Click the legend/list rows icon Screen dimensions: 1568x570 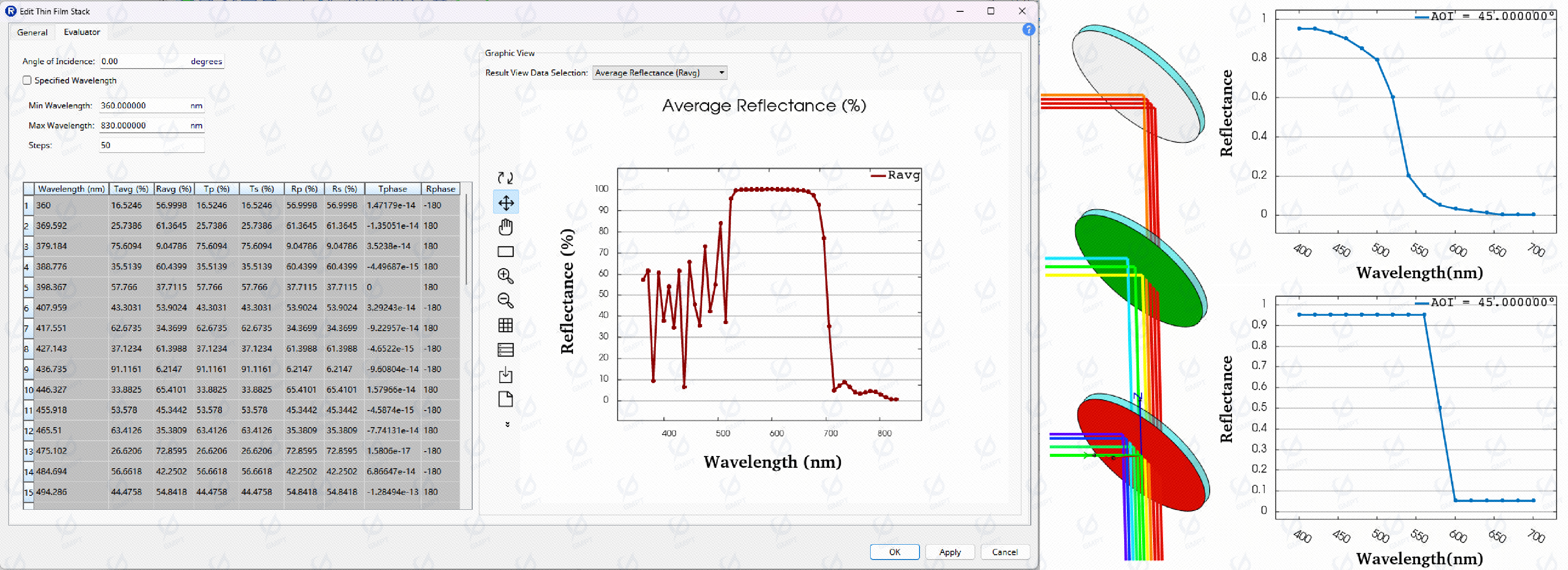505,349
